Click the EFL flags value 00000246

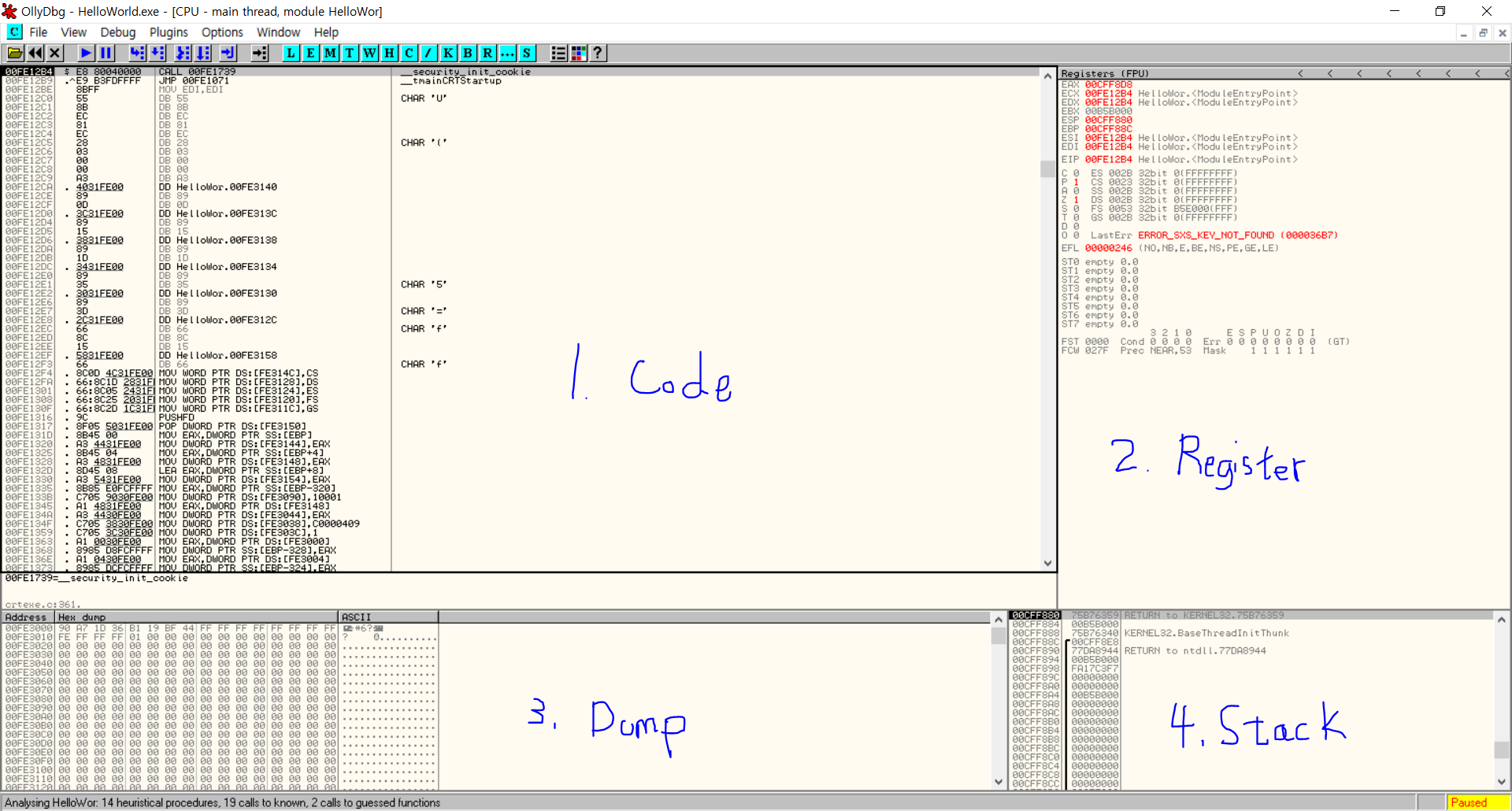tap(1109, 248)
